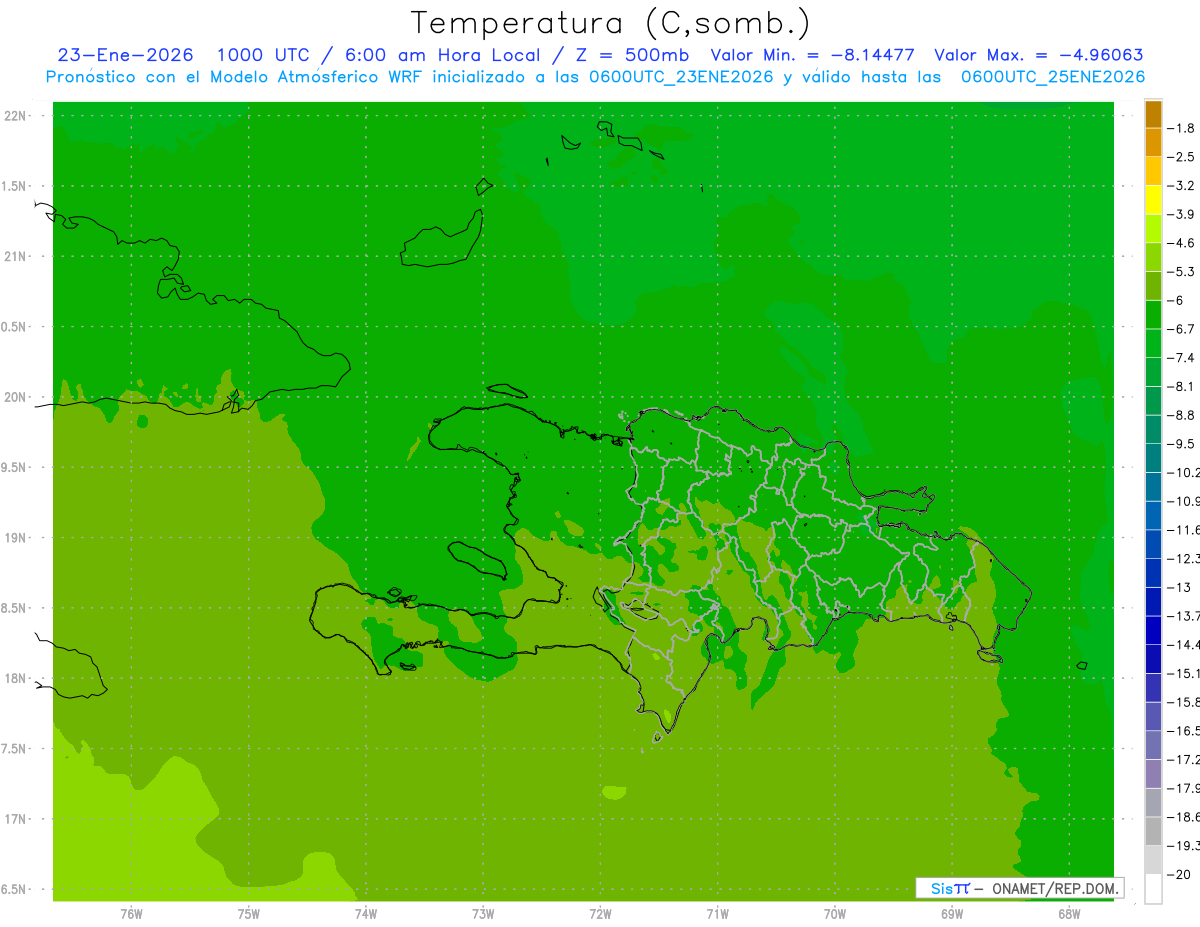This screenshot has width=1200, height=927.
Task: Select the date text "23-Ene-2026"
Action: (x=126, y=56)
